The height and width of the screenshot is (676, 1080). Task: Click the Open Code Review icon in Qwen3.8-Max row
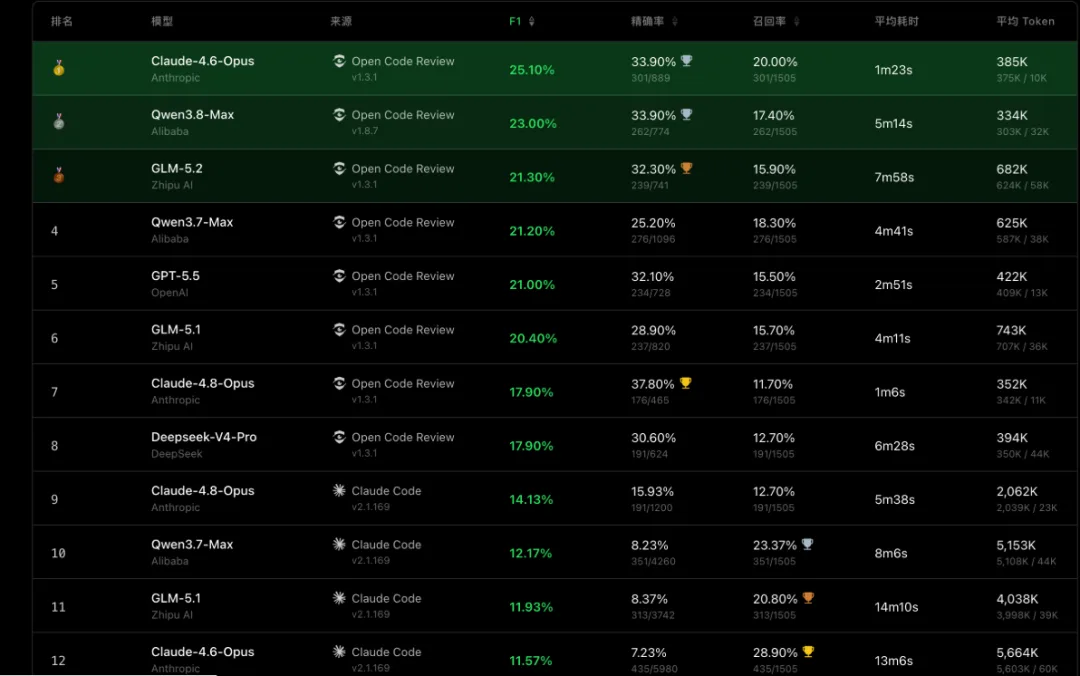click(x=339, y=114)
